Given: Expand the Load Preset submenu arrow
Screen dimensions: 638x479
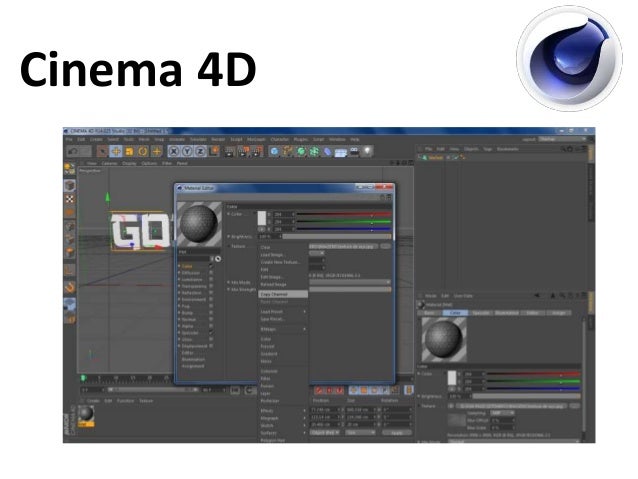Looking at the screenshot, I should pos(304,312).
